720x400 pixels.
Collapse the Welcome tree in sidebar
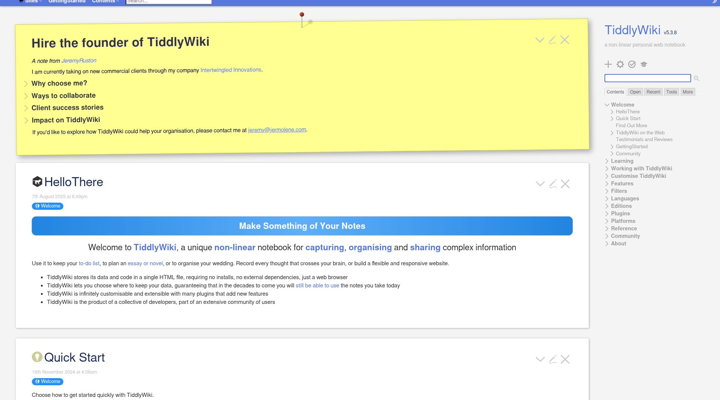tap(607, 105)
